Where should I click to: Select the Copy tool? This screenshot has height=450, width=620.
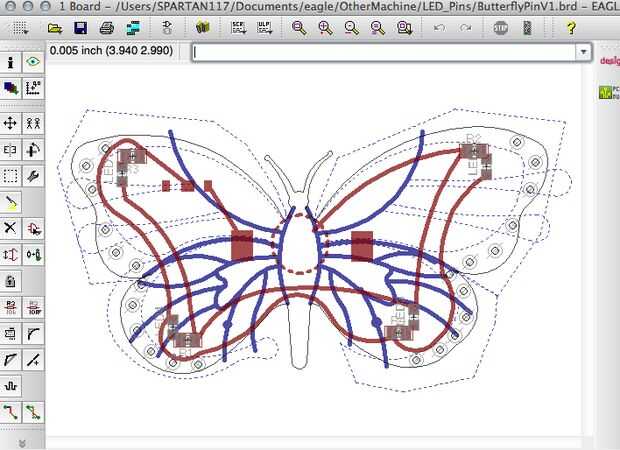[x=33, y=123]
